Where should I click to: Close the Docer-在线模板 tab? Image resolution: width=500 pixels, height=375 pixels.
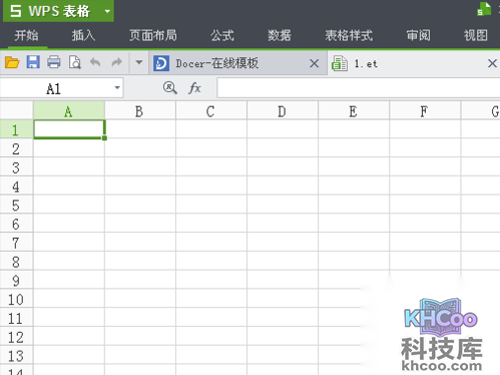coord(314,63)
